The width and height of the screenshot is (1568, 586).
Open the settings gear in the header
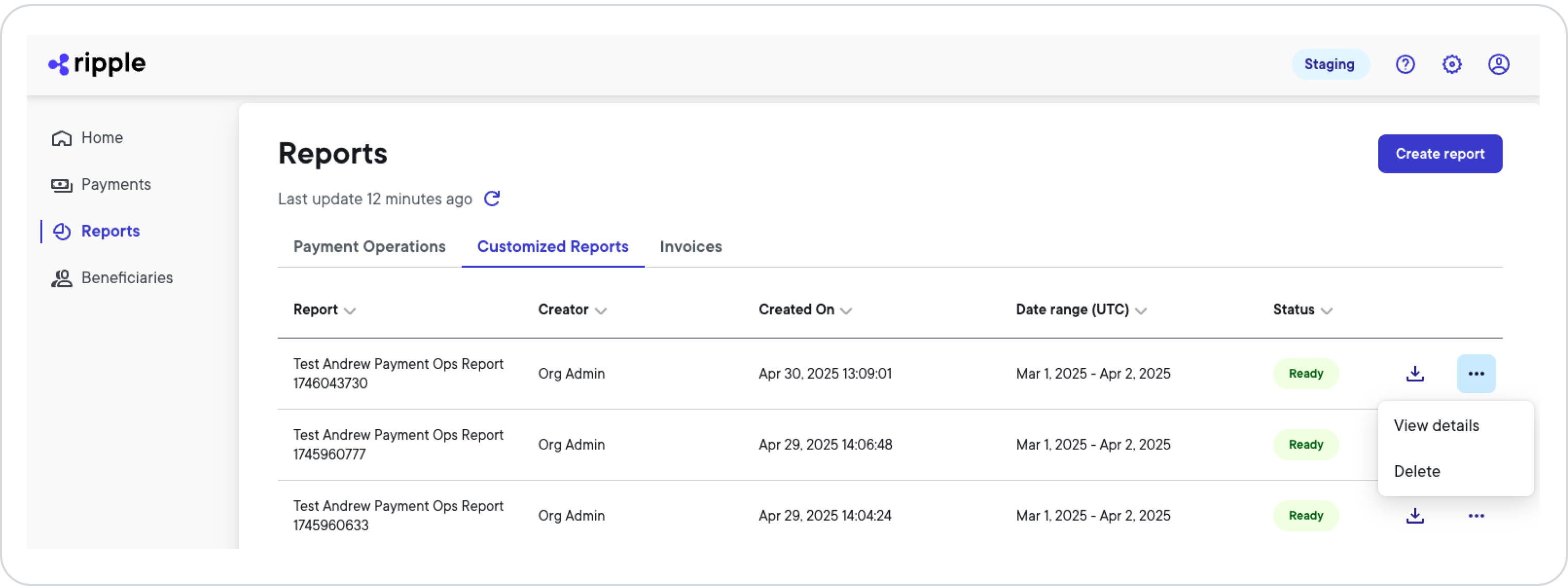point(1452,64)
